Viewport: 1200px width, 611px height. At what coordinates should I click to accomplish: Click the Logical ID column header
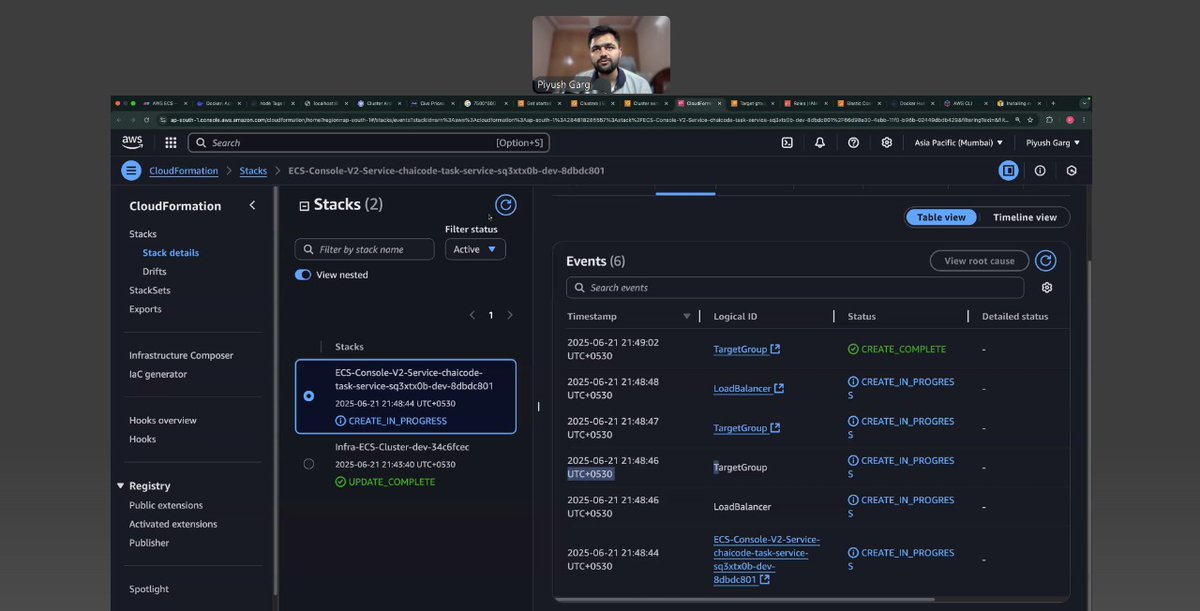click(735, 316)
